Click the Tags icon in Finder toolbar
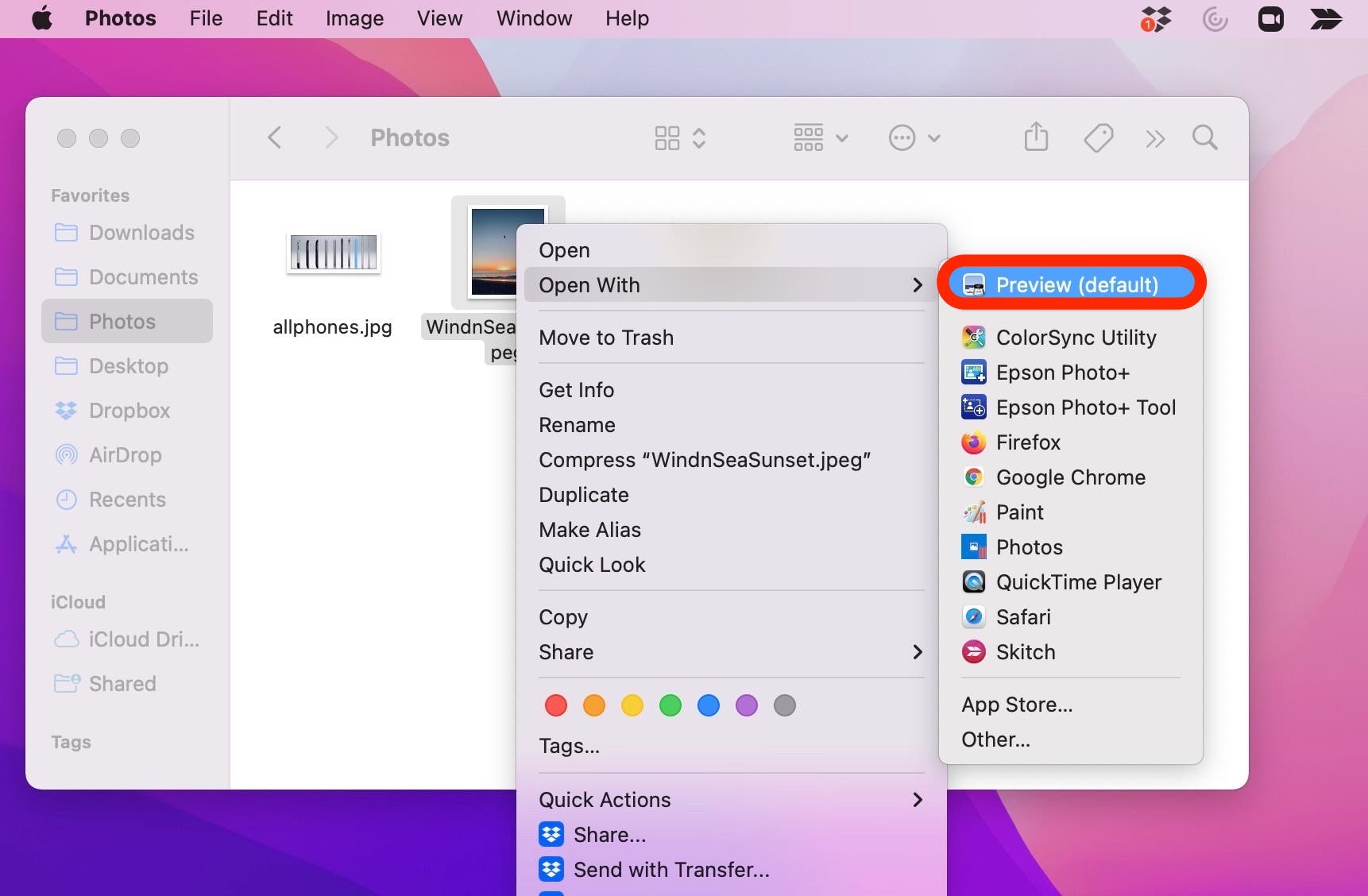 (1098, 137)
